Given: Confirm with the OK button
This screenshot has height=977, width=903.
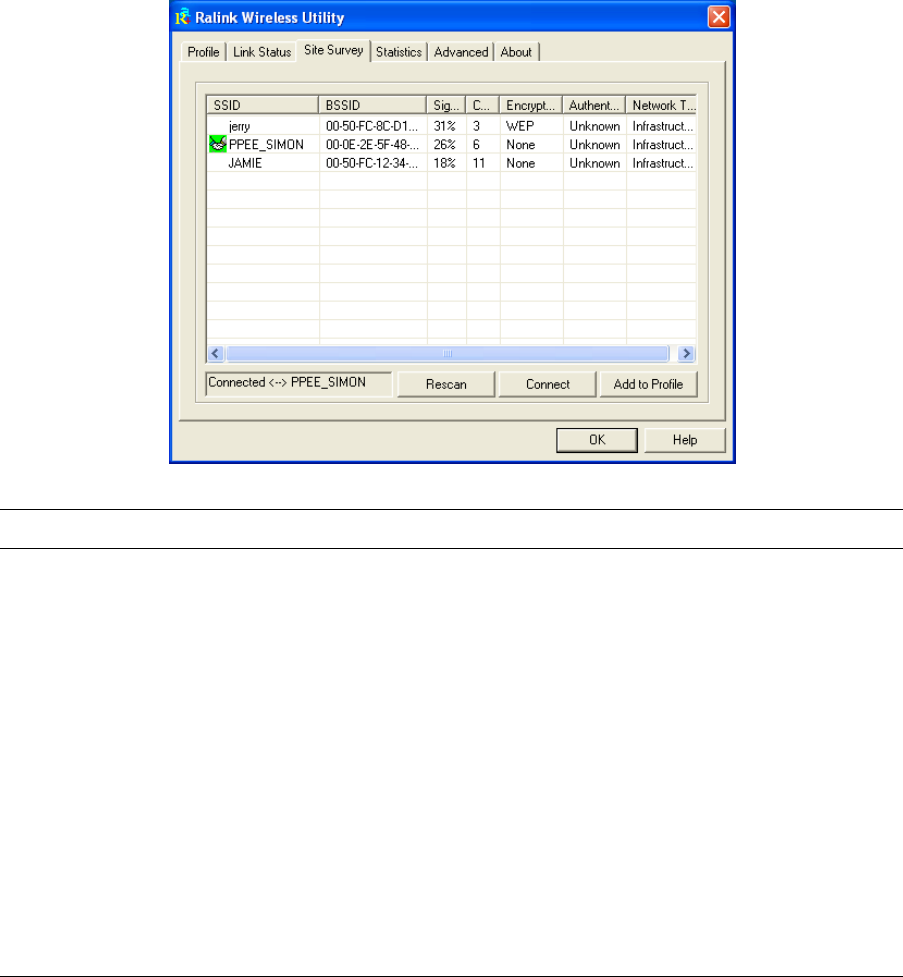Looking at the screenshot, I should coord(597,440).
